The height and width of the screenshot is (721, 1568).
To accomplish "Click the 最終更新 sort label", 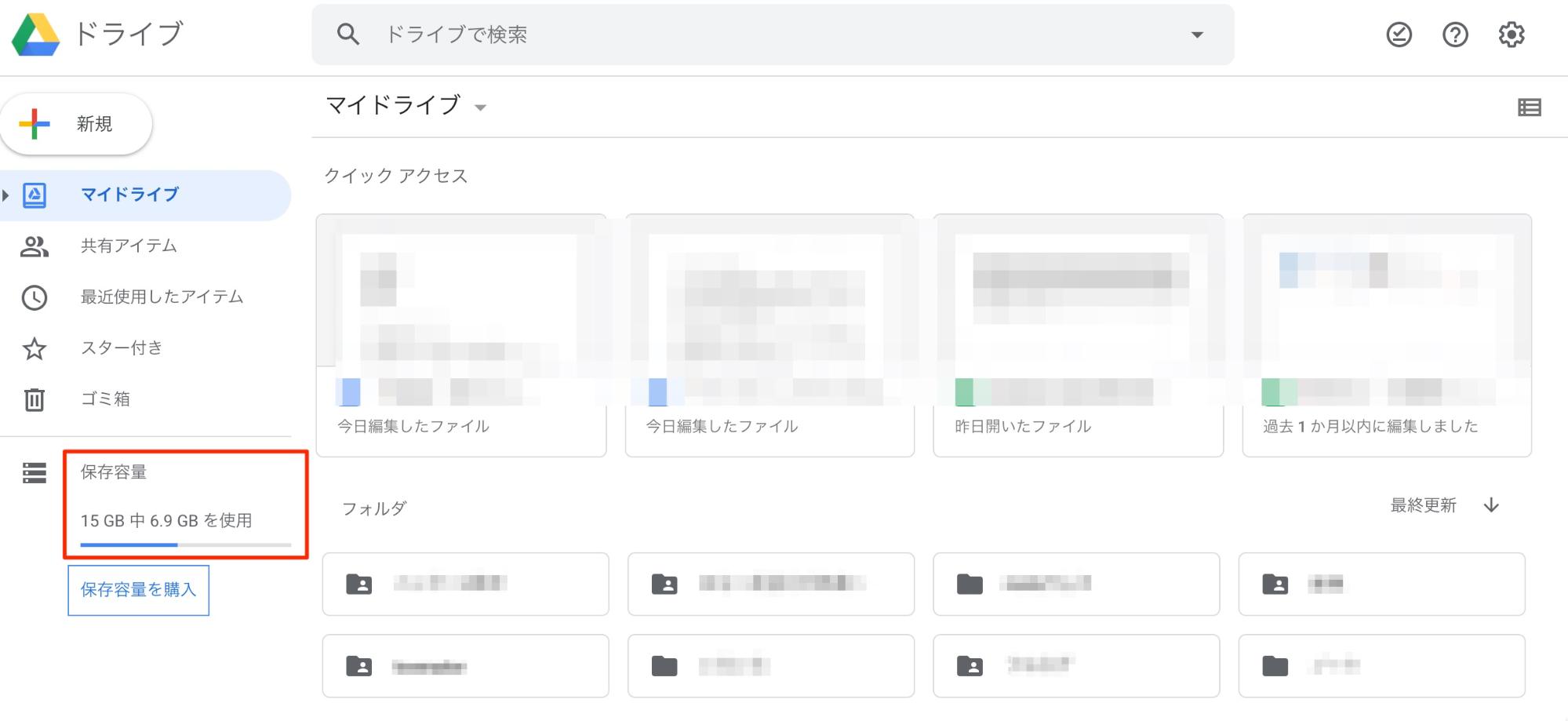I will (x=1423, y=505).
